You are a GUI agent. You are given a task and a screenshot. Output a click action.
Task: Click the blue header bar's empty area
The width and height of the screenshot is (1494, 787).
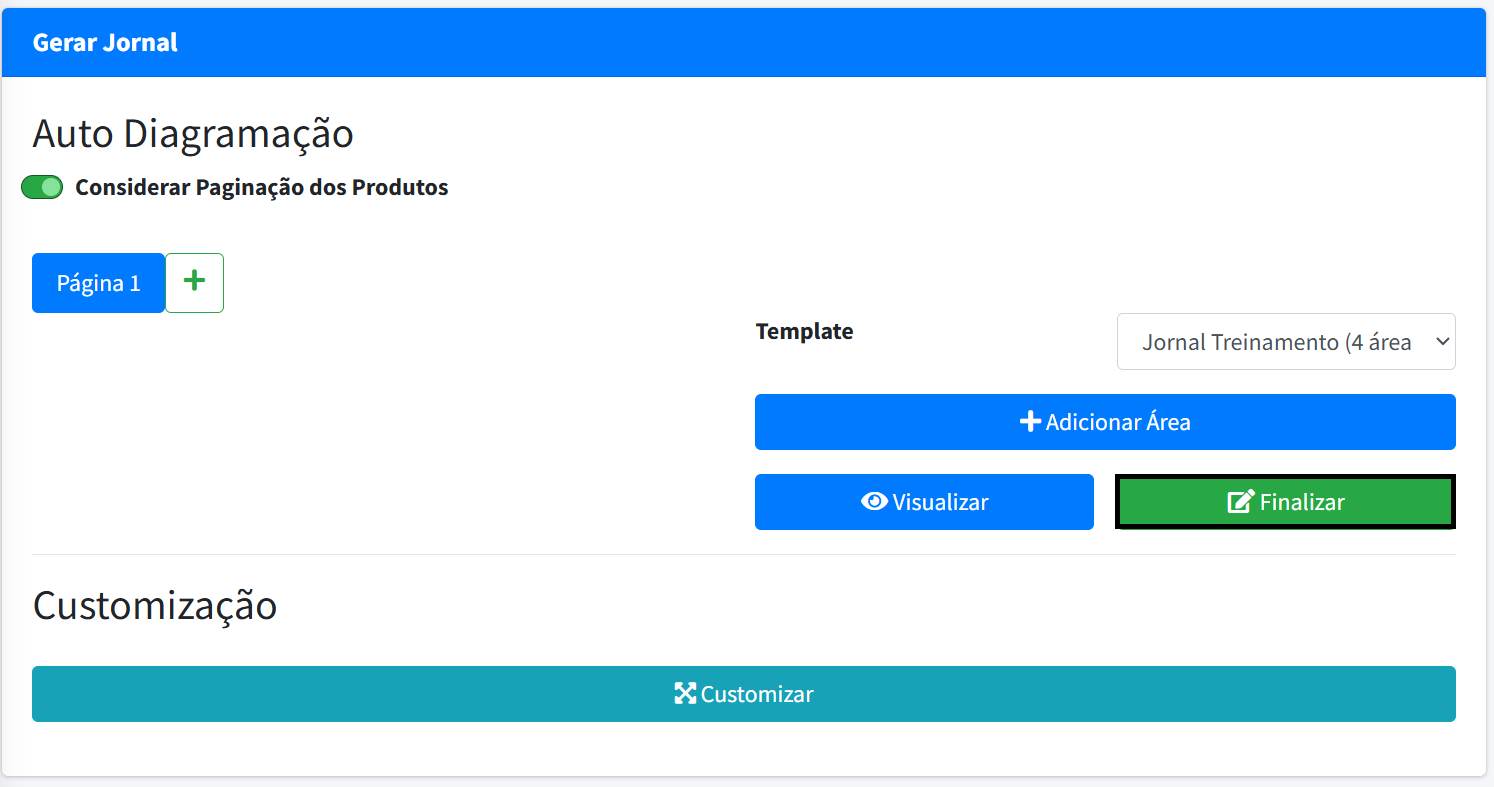point(800,43)
